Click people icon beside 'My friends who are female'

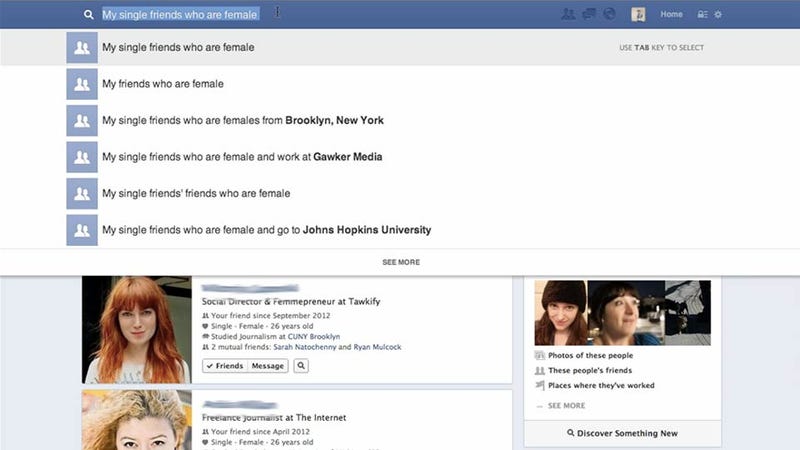point(82,84)
